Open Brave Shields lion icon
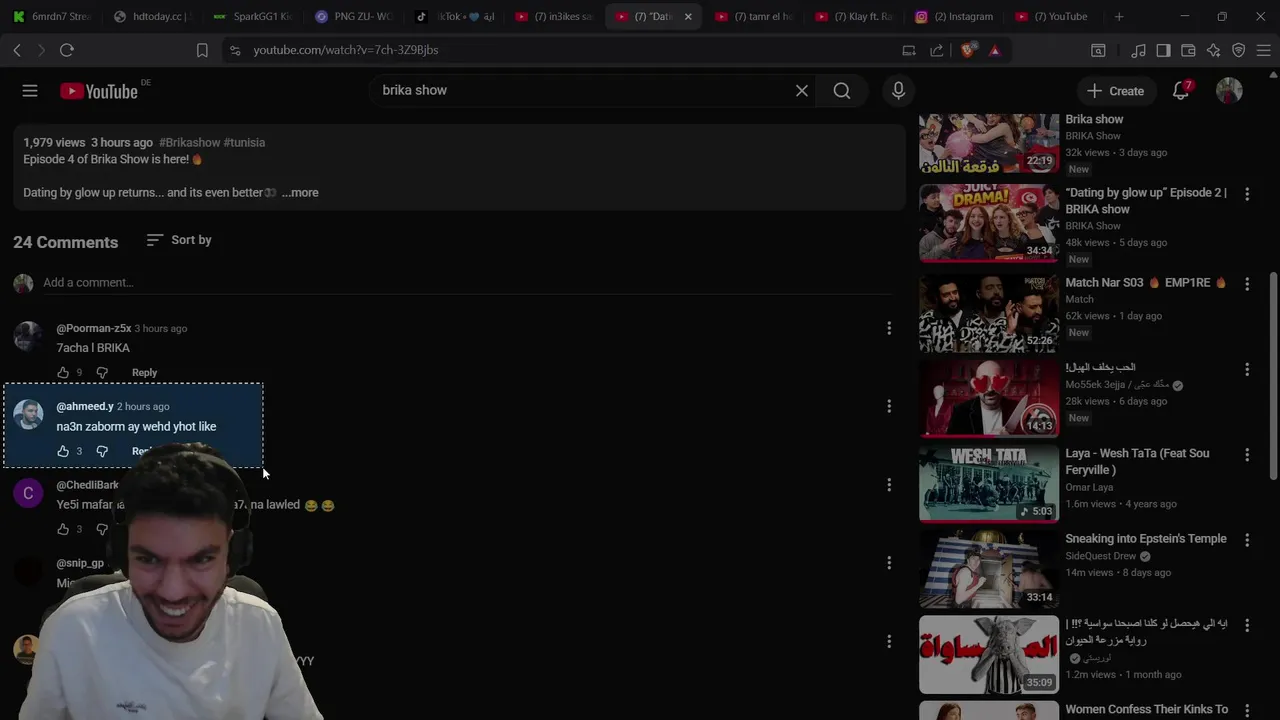The width and height of the screenshot is (1280, 720). [967, 50]
